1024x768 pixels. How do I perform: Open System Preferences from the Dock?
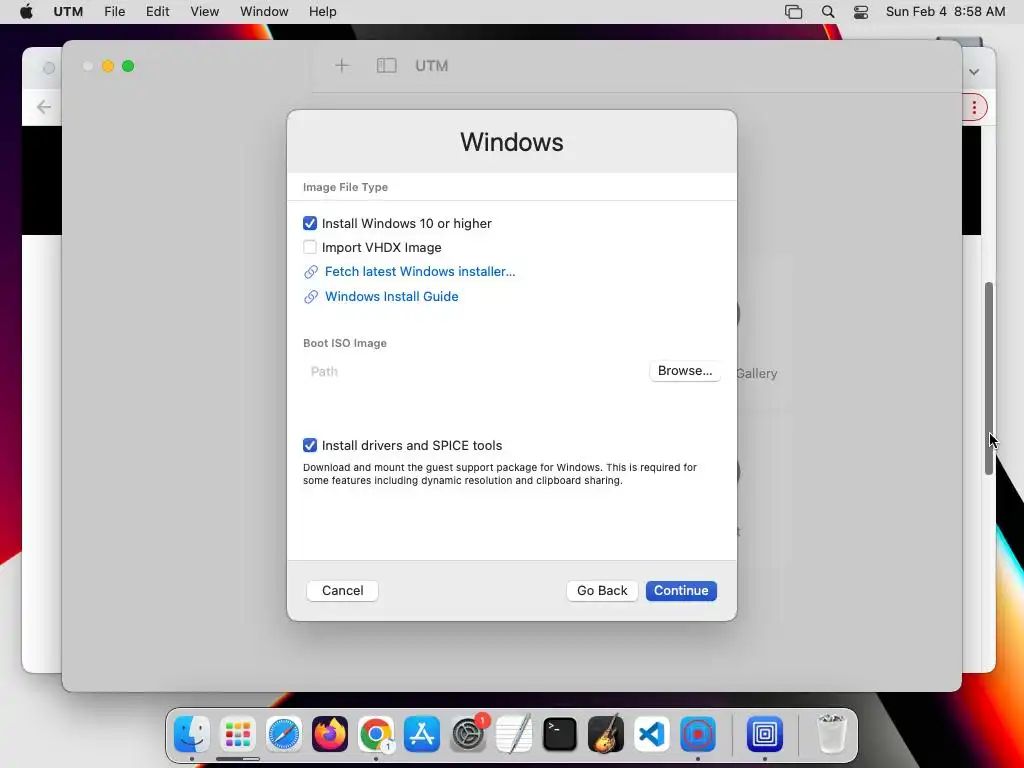click(x=468, y=734)
